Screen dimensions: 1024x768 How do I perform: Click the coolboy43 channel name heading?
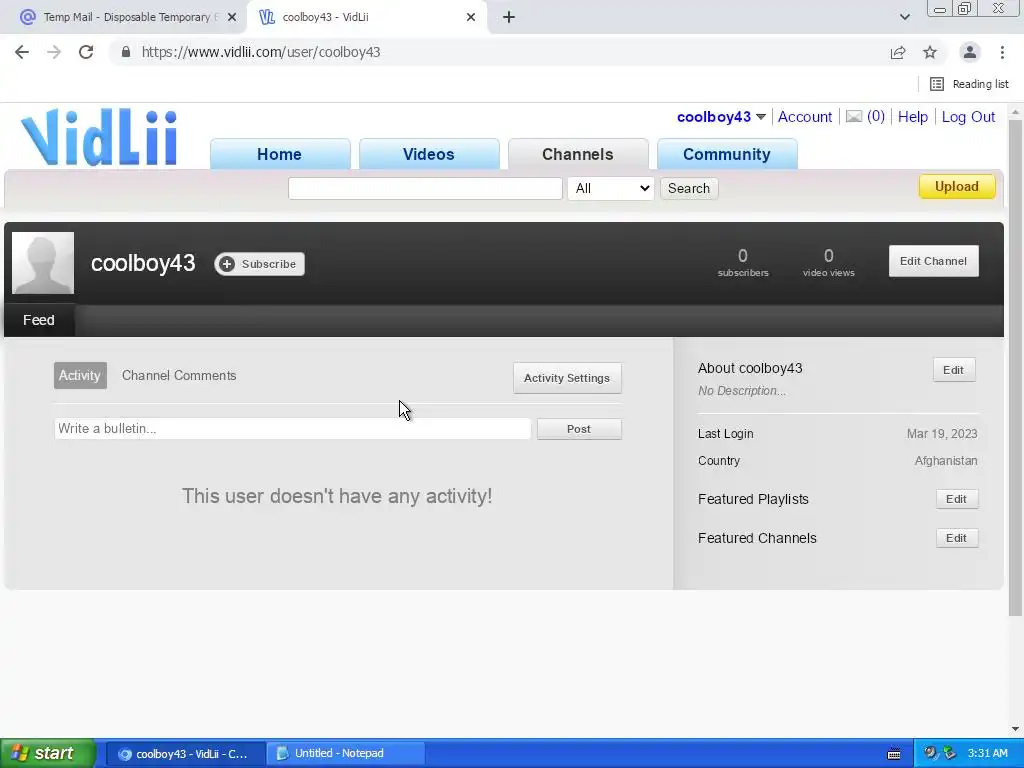tap(143, 263)
